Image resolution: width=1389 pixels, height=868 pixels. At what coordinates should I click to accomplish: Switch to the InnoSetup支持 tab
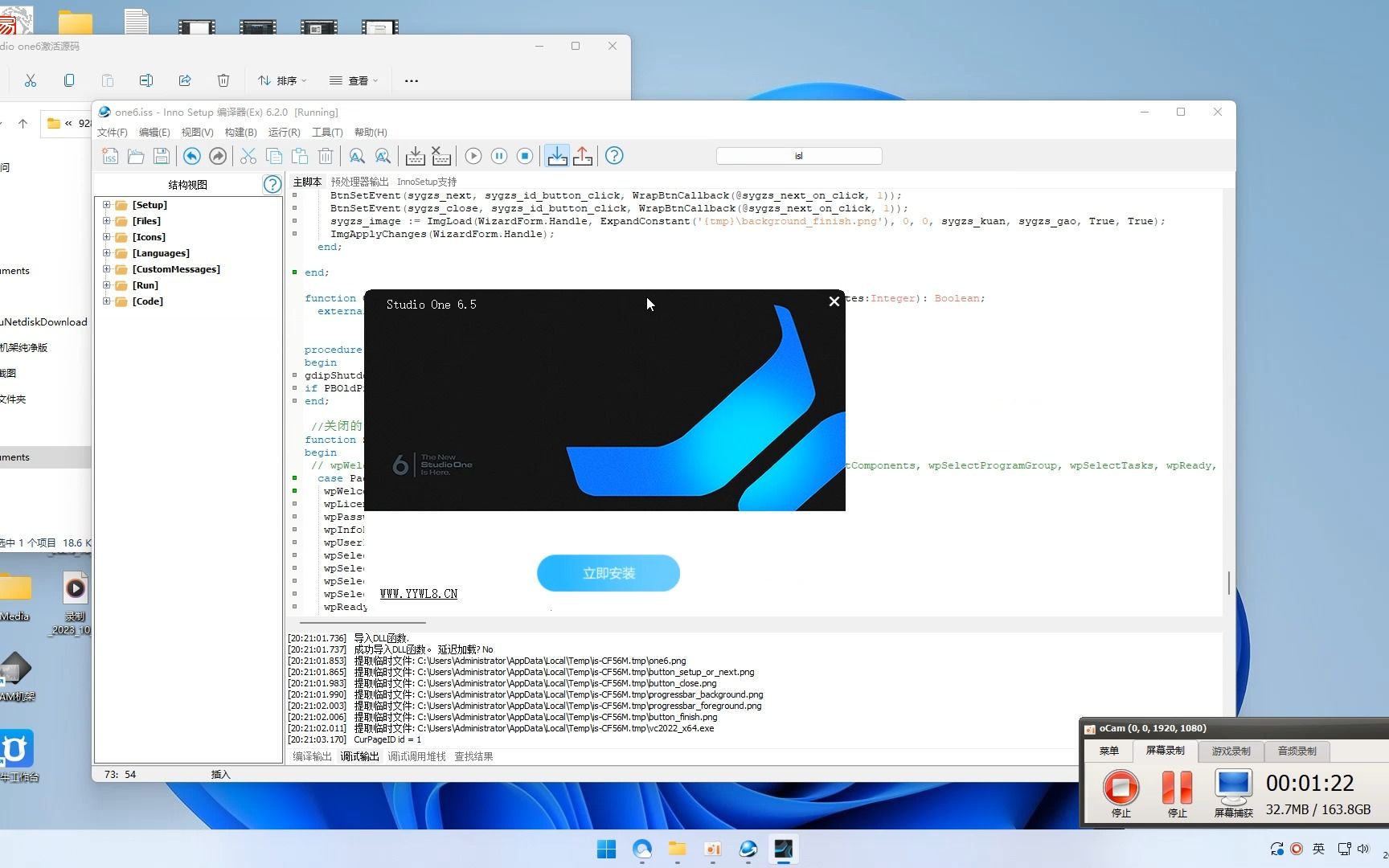click(427, 182)
